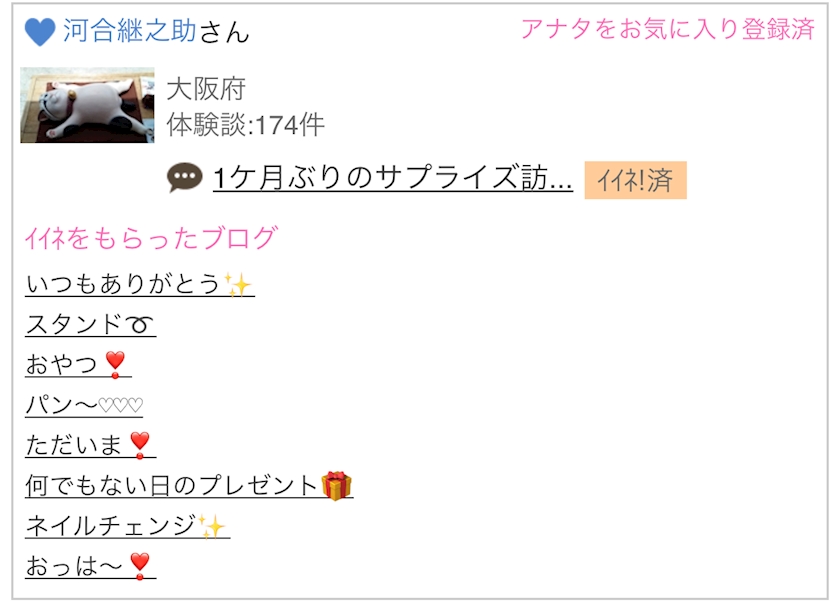Open blog post おやつ
This screenshot has height=606, width=840.
click(78, 364)
